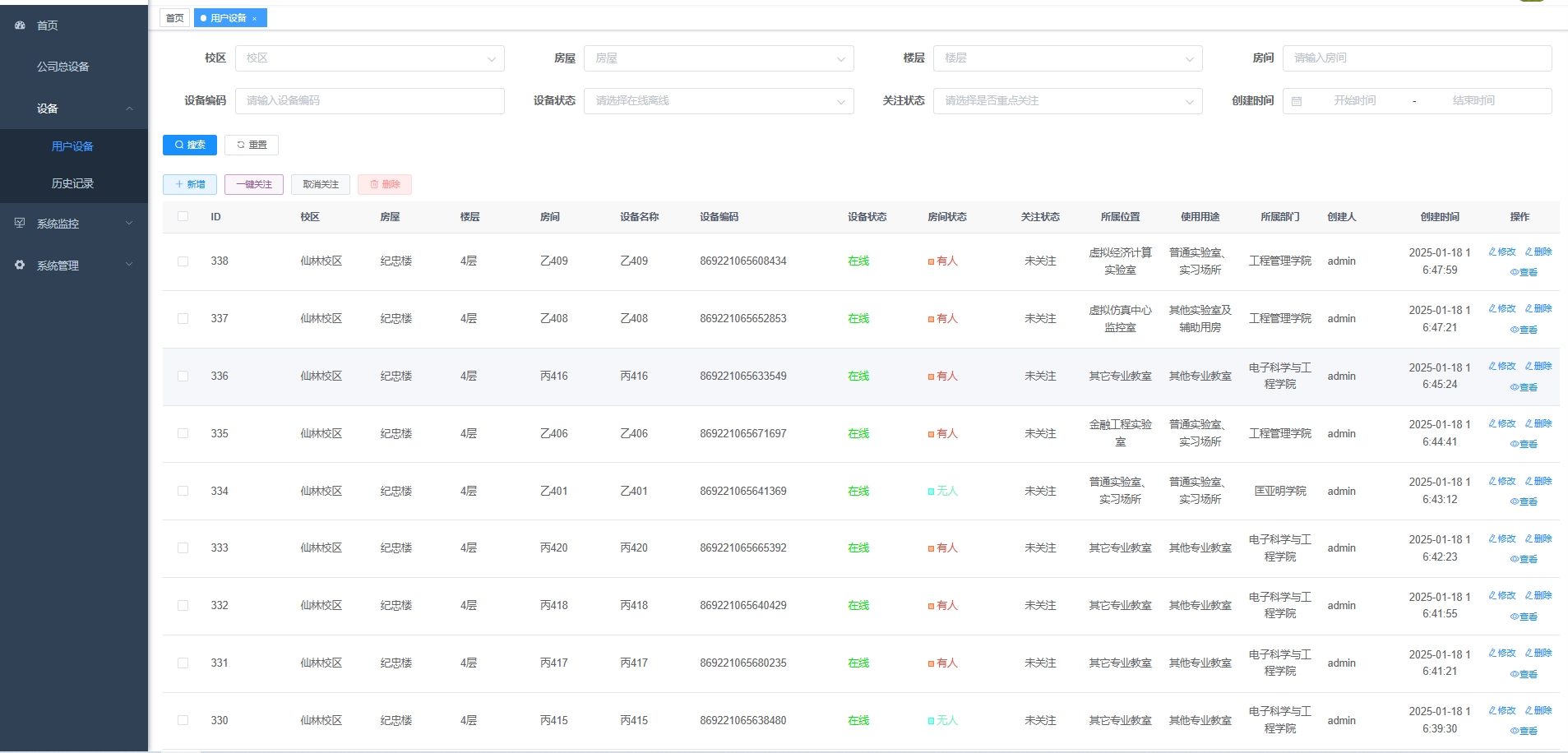This screenshot has width=1568, height=753.
Task: View row 335 details with 查看
Action: coord(1524,444)
